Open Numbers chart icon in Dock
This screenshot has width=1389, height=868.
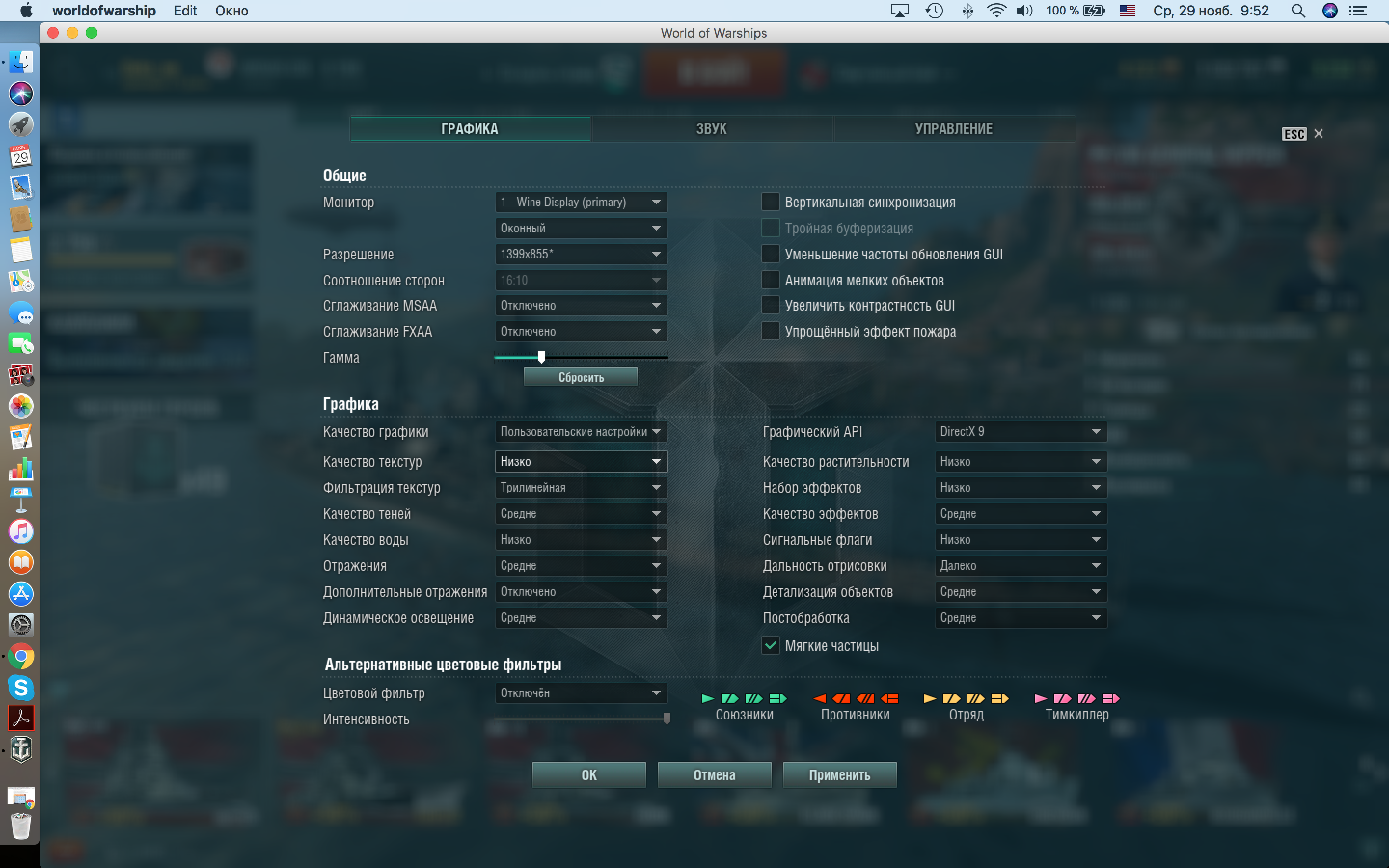point(21,469)
